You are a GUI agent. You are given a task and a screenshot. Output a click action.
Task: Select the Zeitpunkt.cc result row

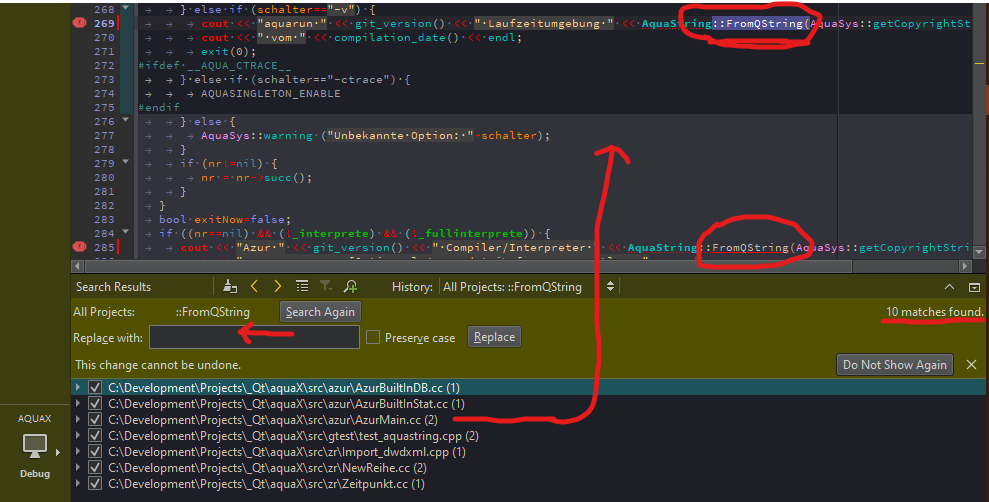pyautogui.click(x=266, y=484)
